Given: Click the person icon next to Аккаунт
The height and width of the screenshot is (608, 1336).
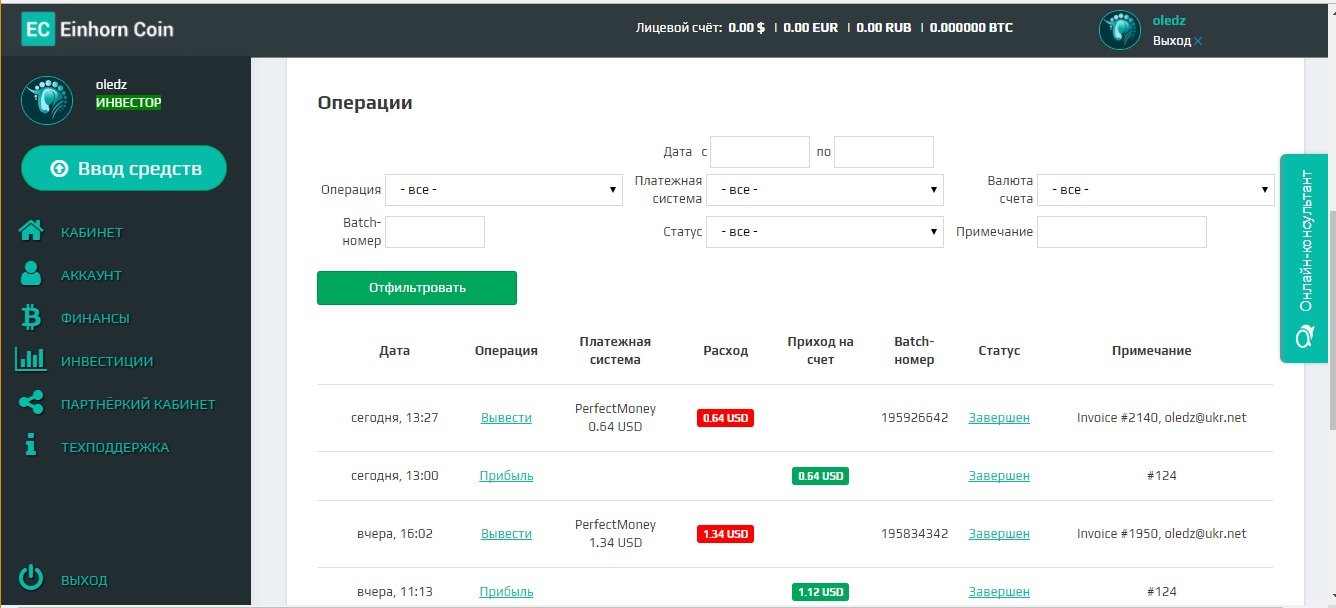Looking at the screenshot, I should 32,274.
